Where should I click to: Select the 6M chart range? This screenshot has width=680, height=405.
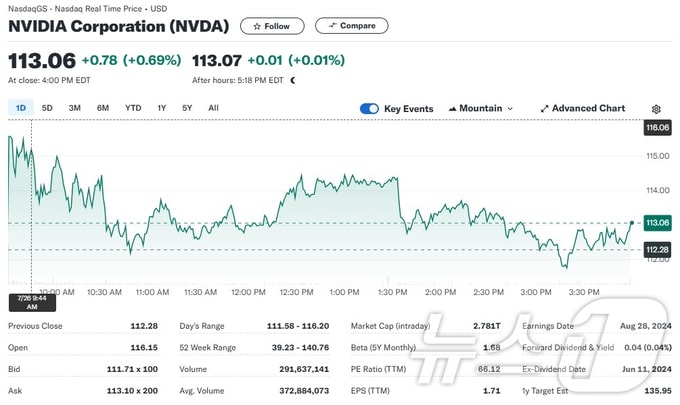(103, 108)
